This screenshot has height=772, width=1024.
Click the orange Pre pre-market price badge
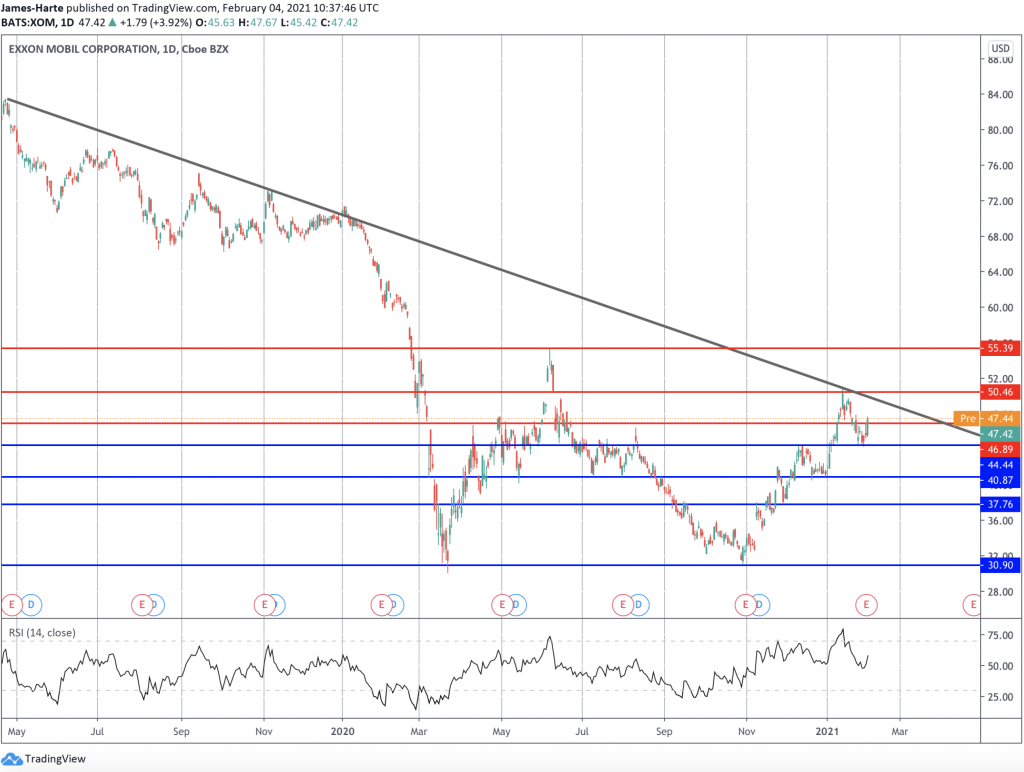[x=965, y=418]
